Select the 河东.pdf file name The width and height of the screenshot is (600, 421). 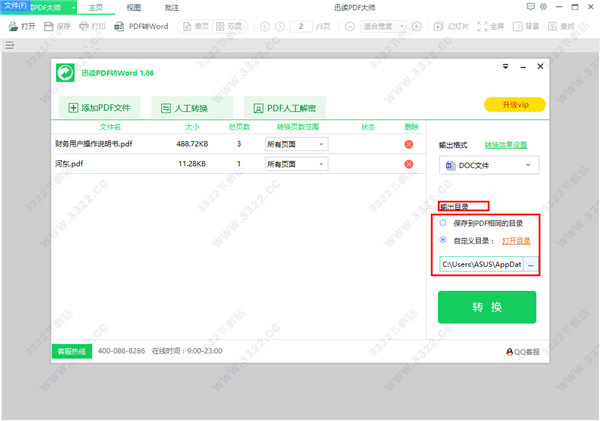click(x=69, y=164)
